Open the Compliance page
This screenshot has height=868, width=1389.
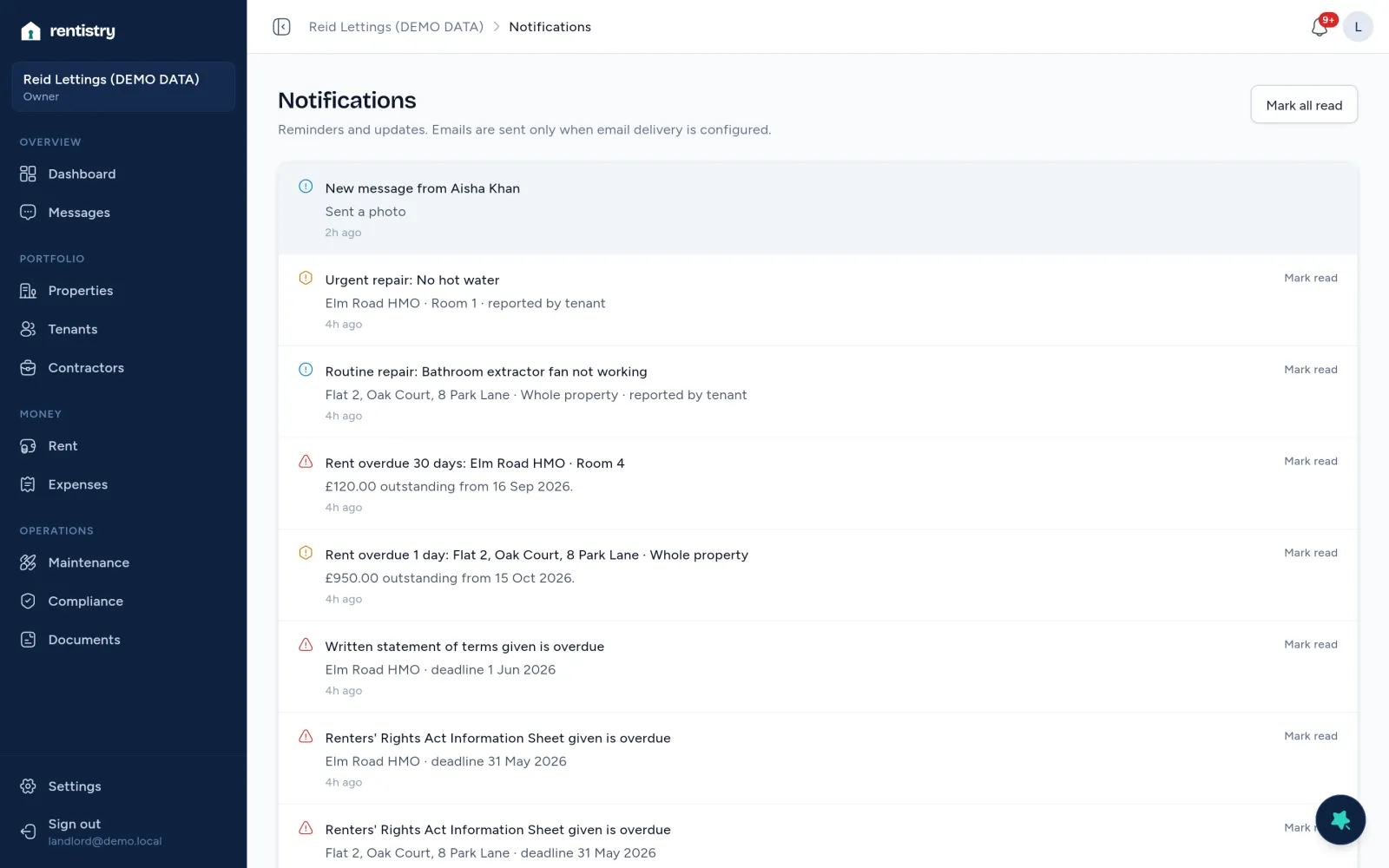[123, 601]
